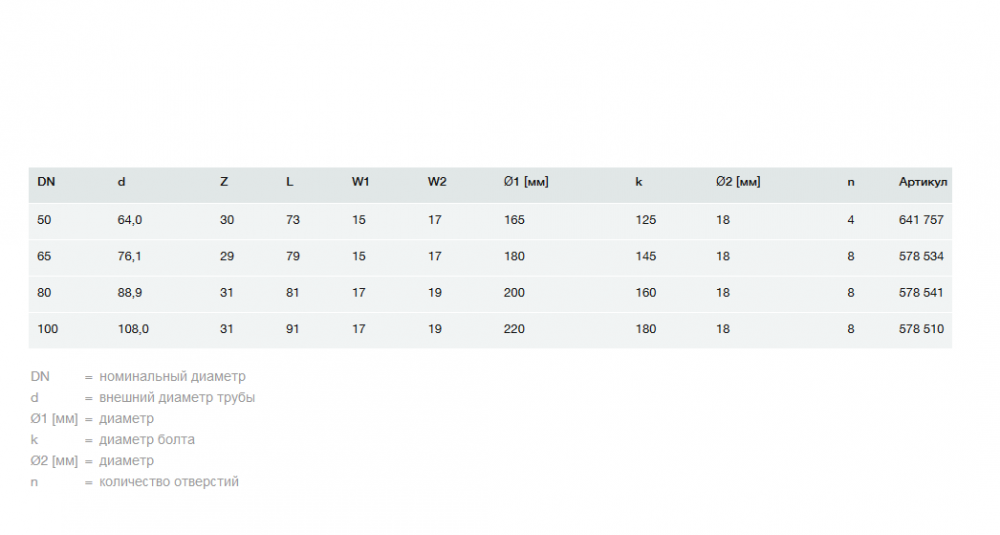Screen dimensions: 1000x535
Task: Click the L column header
Action: pyautogui.click(x=290, y=182)
